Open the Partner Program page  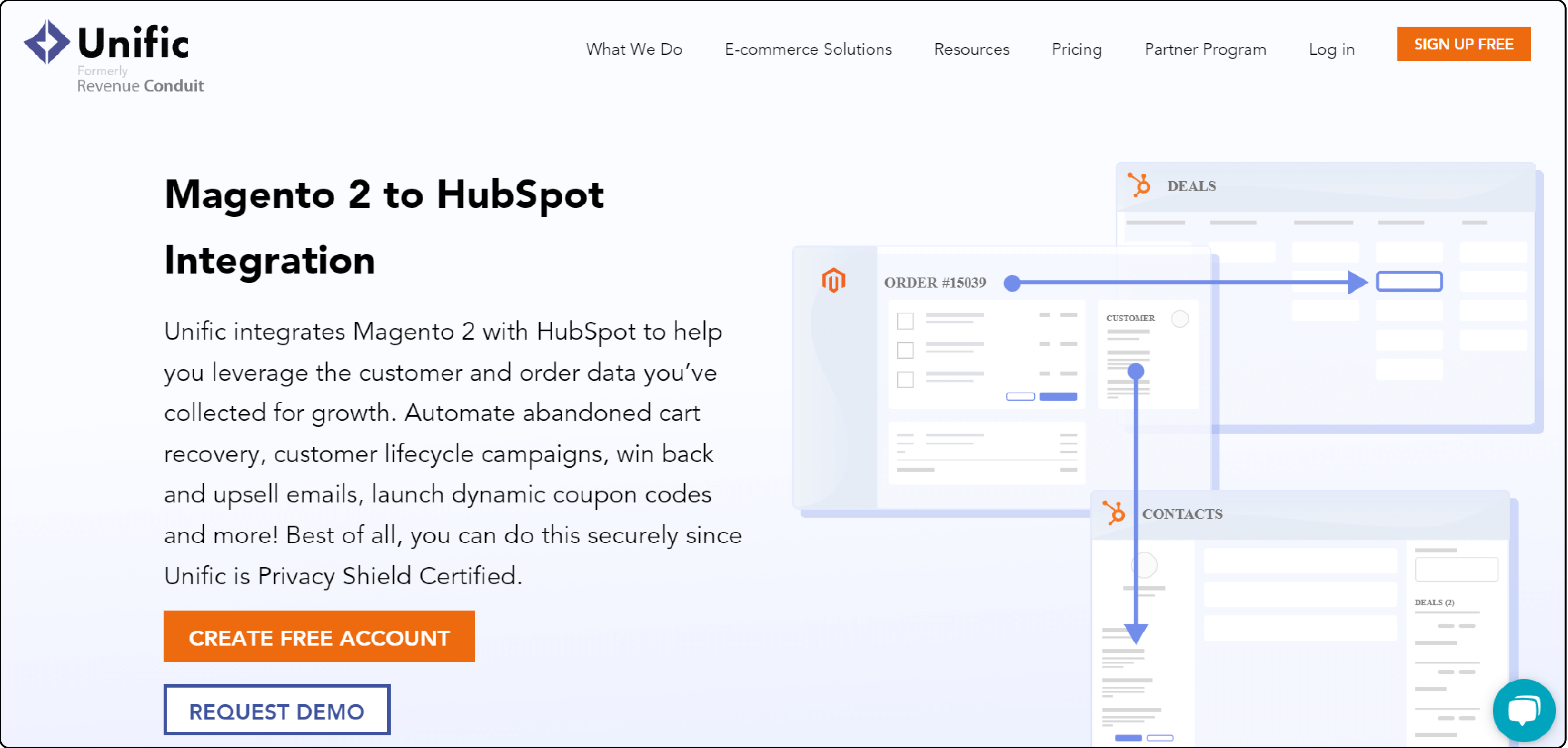[1204, 49]
